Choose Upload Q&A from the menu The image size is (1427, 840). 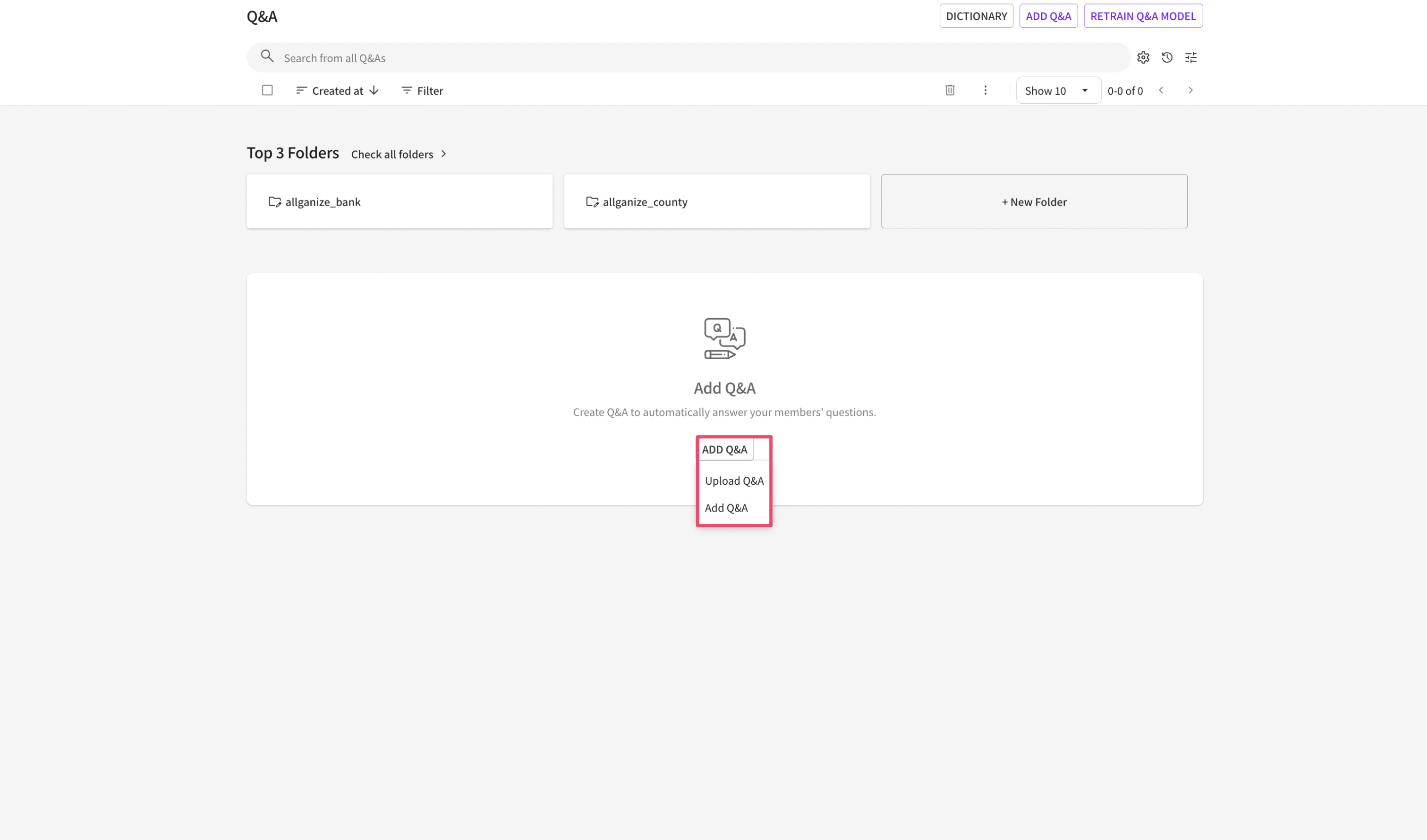pos(734,481)
